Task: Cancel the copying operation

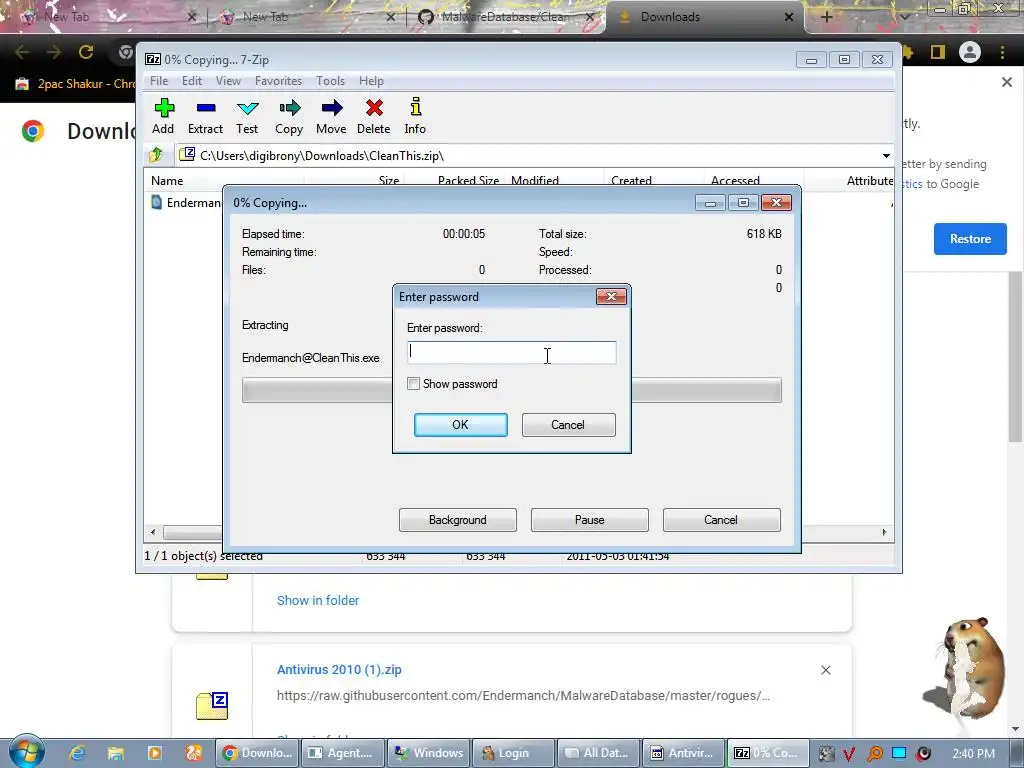Action: [721, 520]
